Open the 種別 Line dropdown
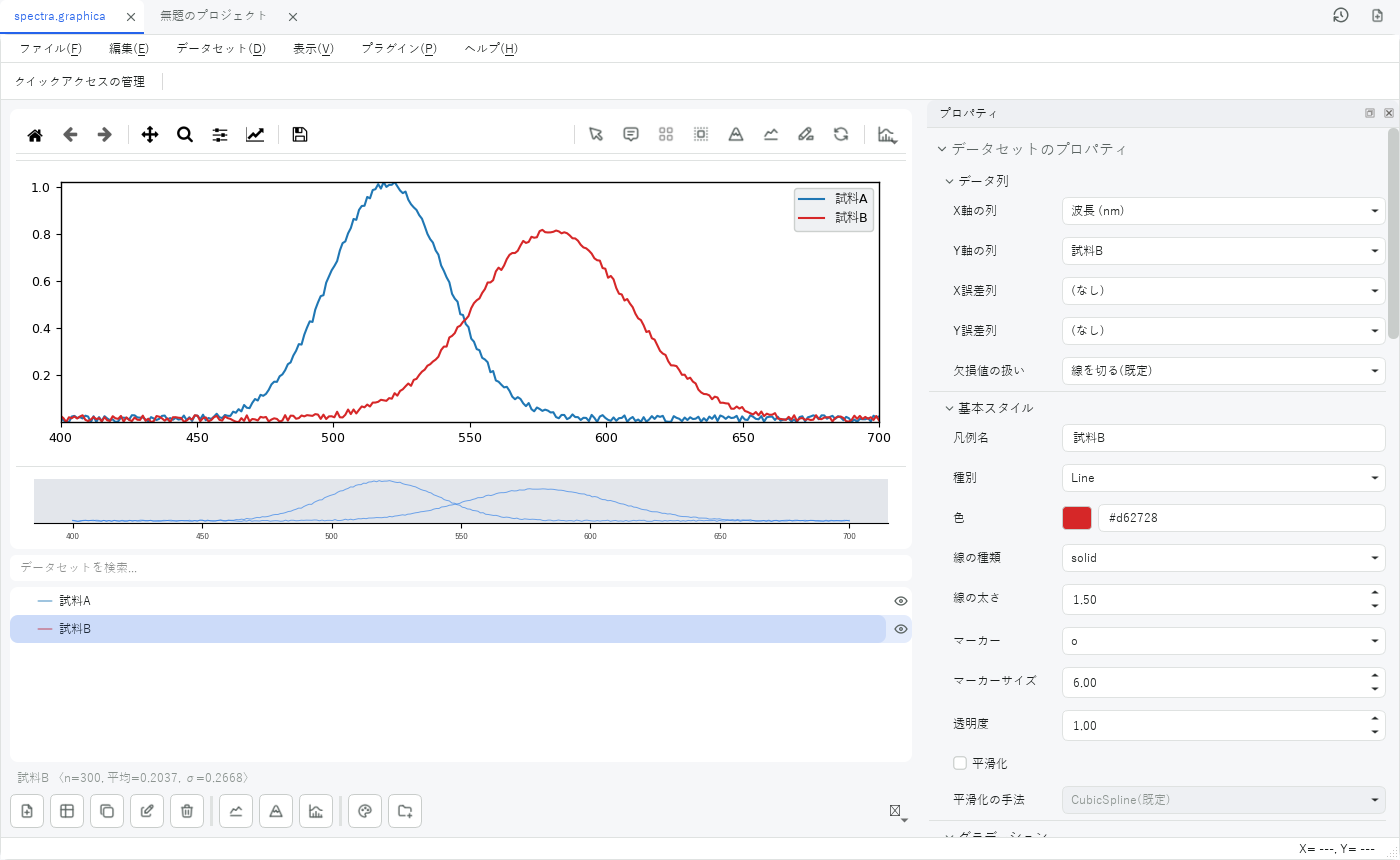1400x860 pixels. (1223, 478)
